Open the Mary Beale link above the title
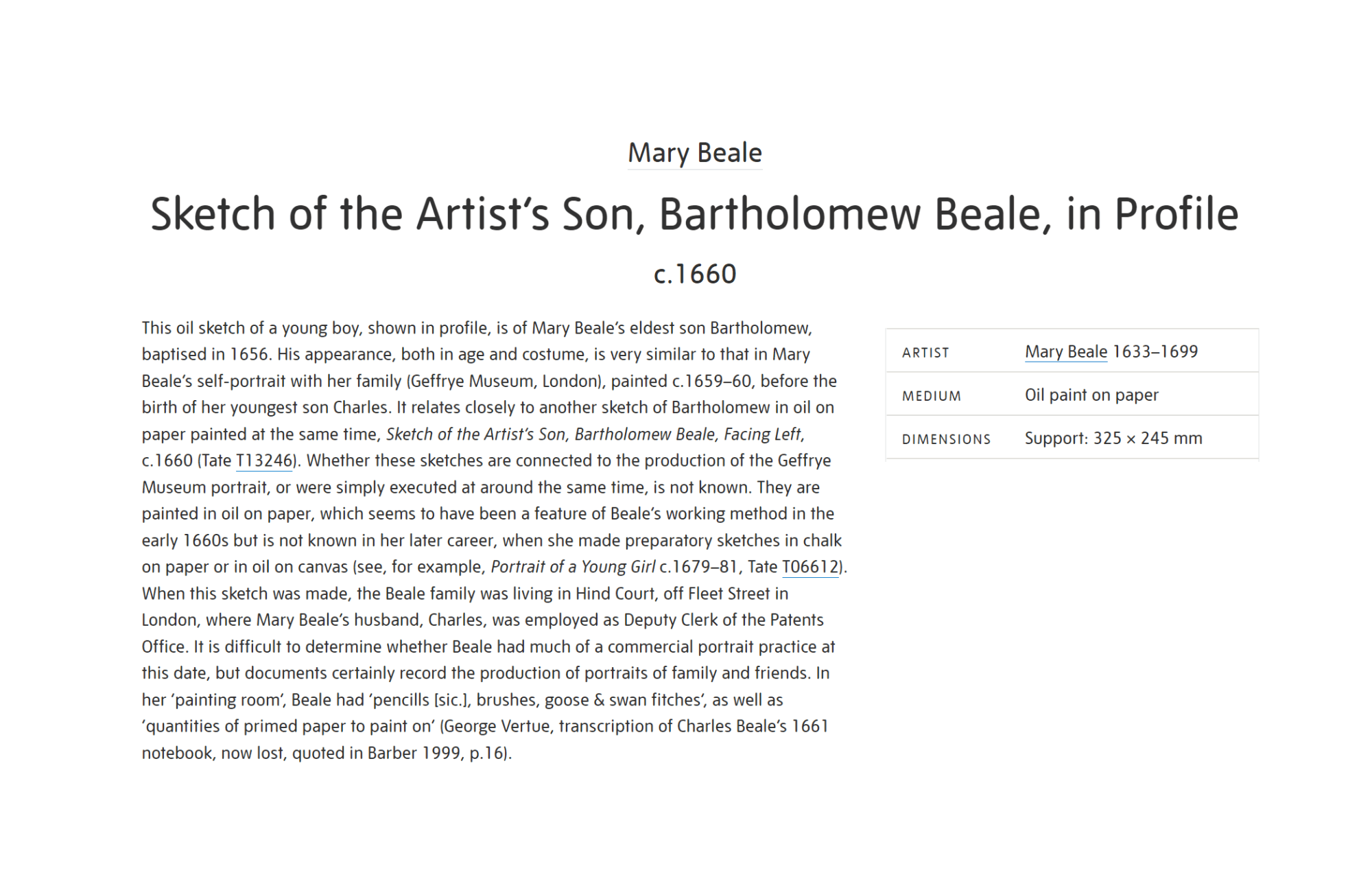Screen dimensions: 1372x875 click(x=694, y=152)
